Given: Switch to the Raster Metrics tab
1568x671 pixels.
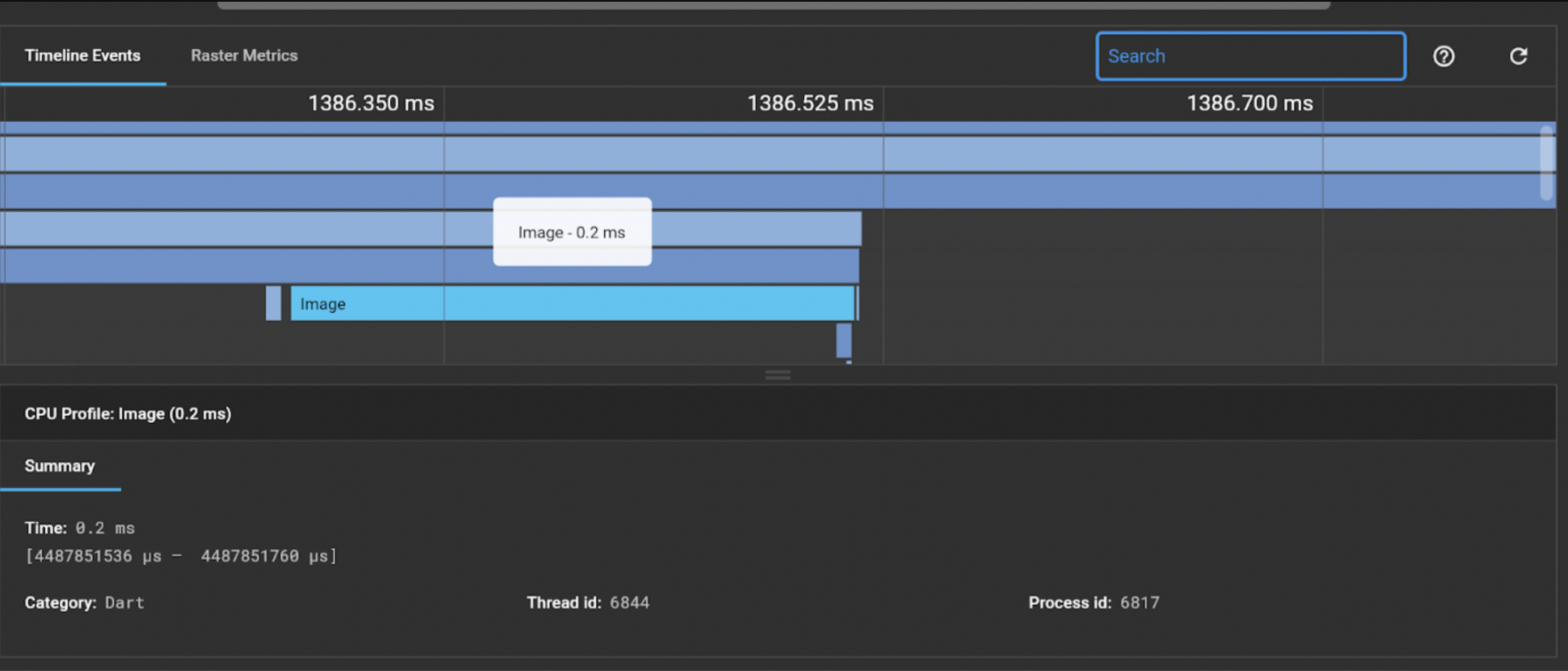Looking at the screenshot, I should click(x=244, y=55).
